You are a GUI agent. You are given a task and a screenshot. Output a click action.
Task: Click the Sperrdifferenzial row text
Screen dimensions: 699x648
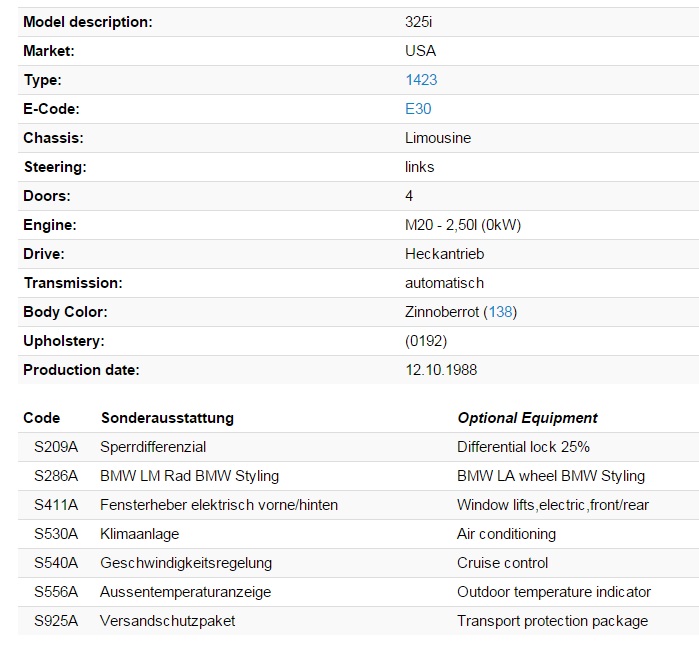coord(153,447)
